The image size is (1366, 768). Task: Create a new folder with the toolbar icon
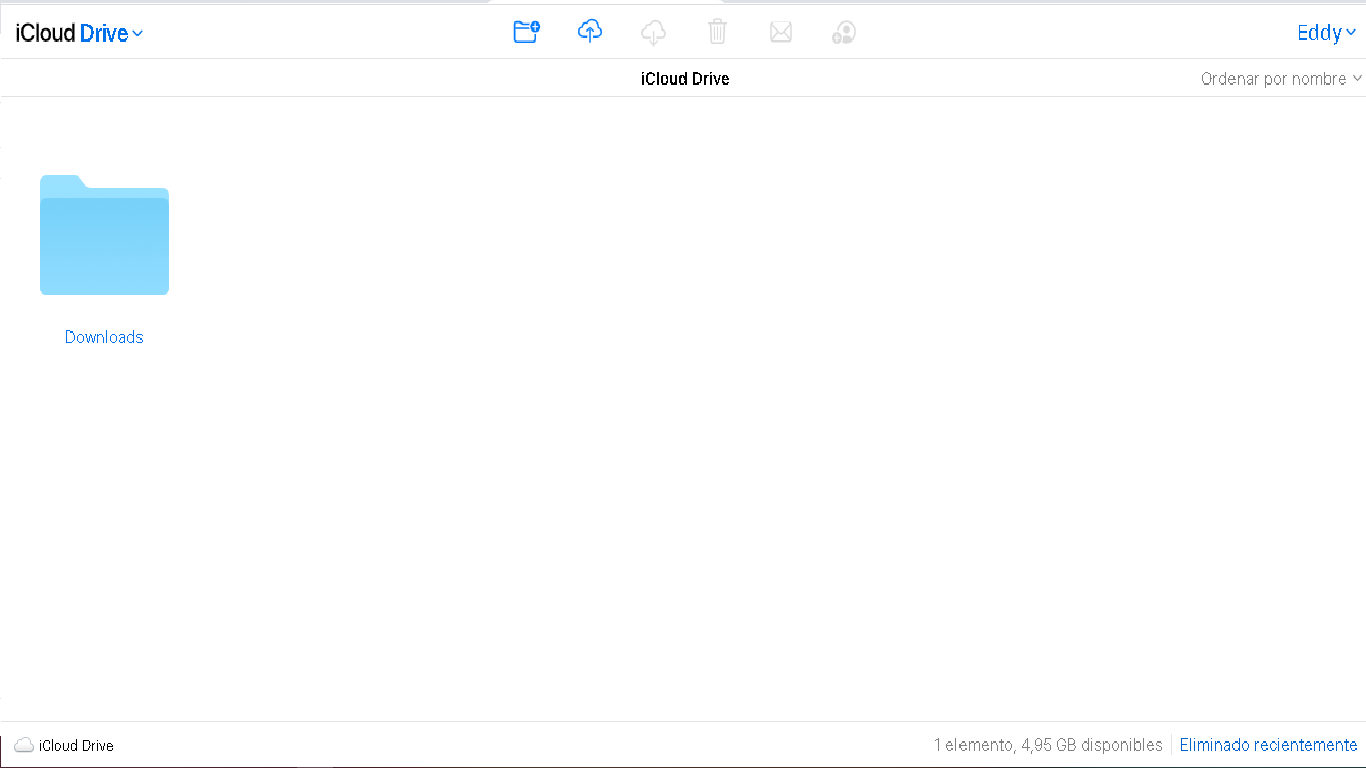click(x=526, y=32)
